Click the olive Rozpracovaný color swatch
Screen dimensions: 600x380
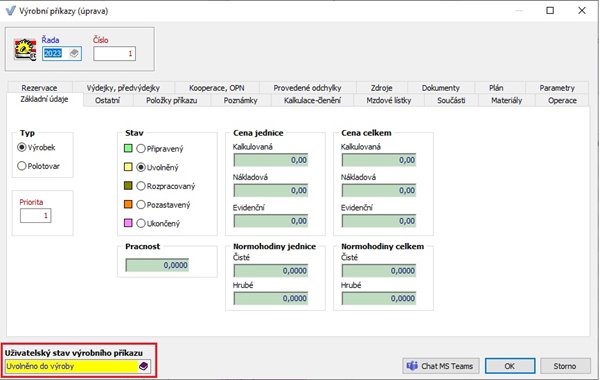[128, 186]
